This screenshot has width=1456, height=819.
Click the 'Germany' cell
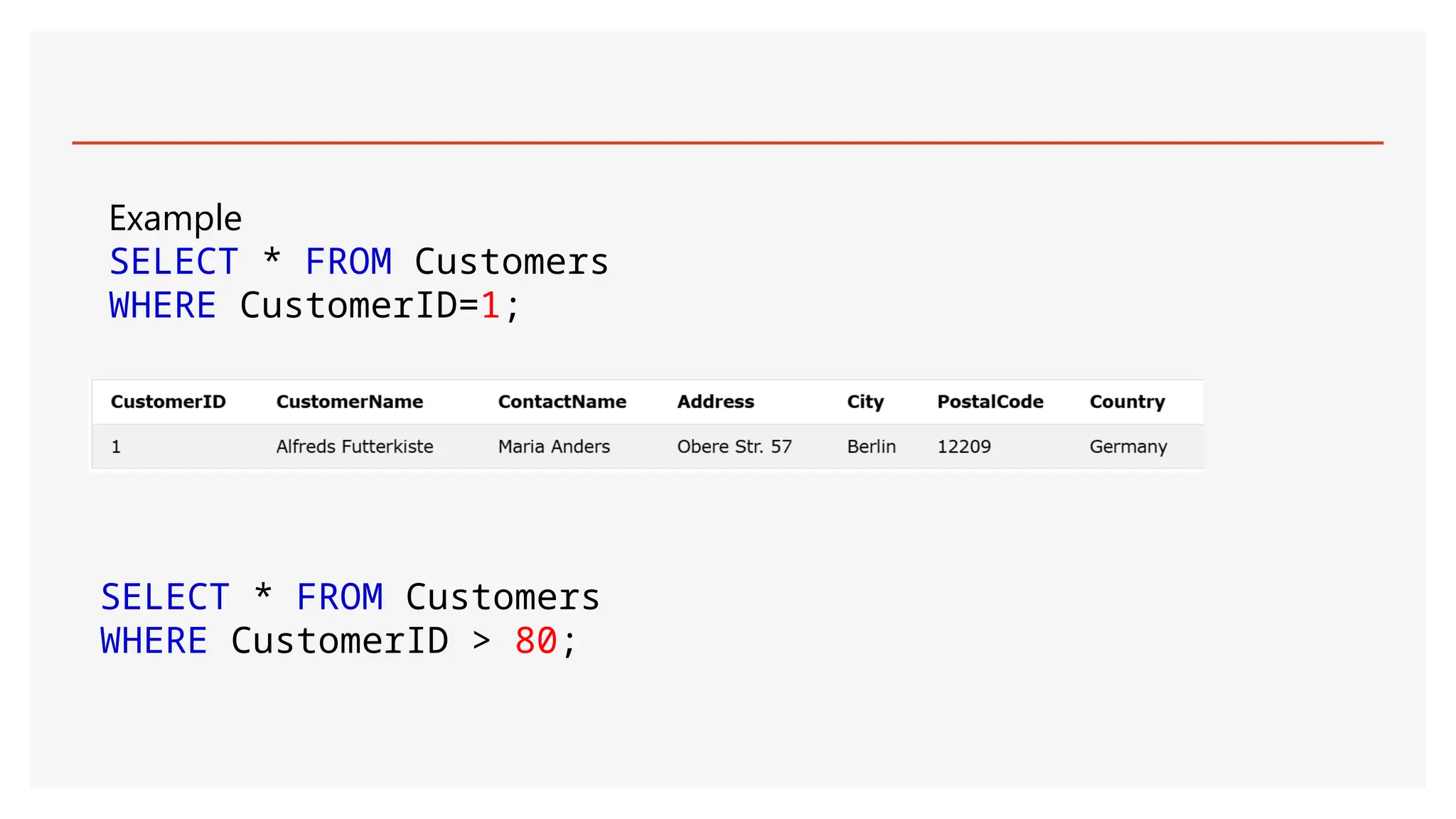pyautogui.click(x=1128, y=447)
